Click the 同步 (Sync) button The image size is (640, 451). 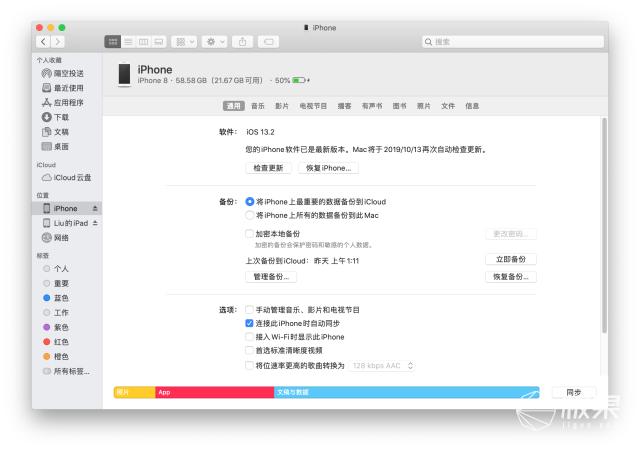[573, 392]
